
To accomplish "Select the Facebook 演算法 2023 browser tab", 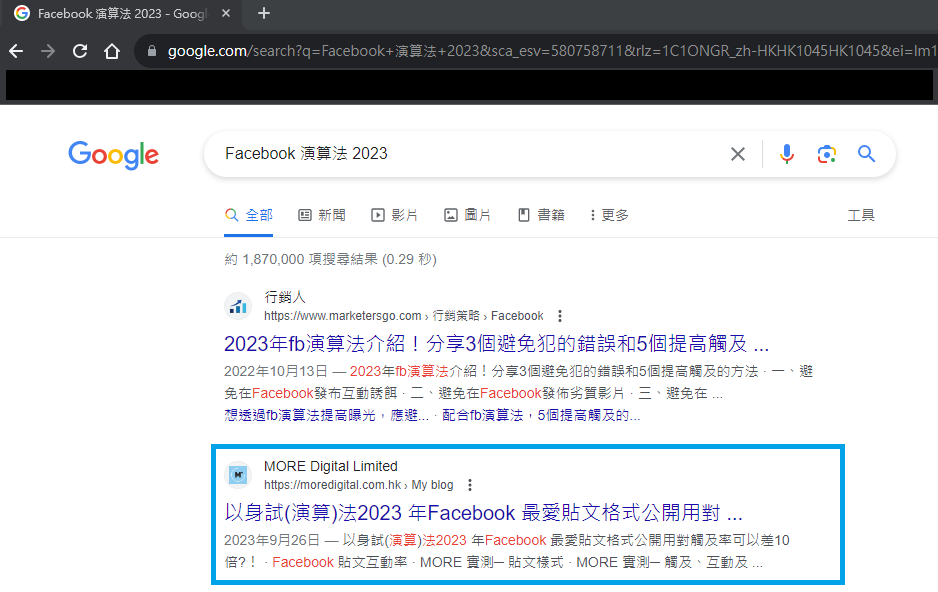I will click(123, 14).
